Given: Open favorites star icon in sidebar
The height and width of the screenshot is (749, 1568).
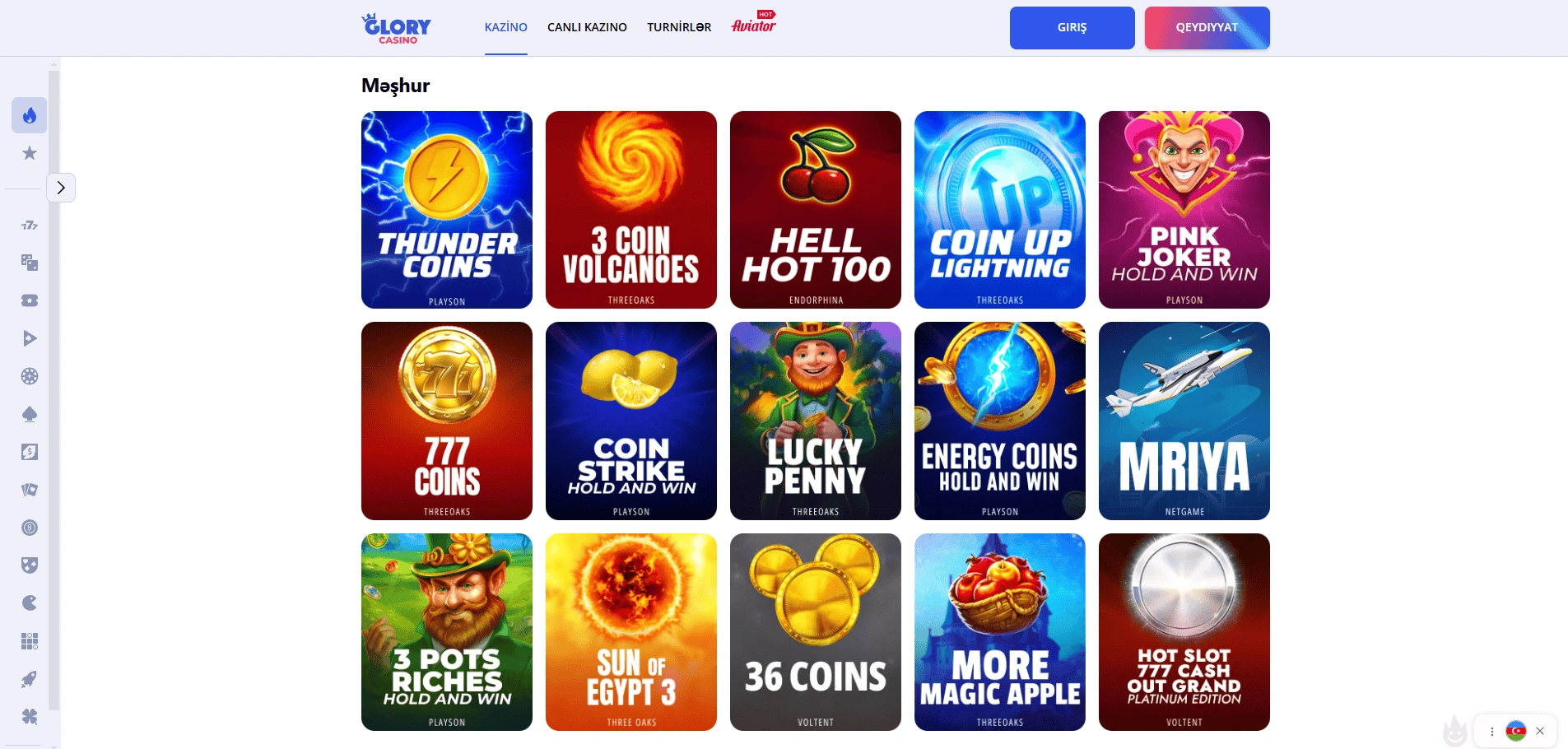Looking at the screenshot, I should pos(30,153).
